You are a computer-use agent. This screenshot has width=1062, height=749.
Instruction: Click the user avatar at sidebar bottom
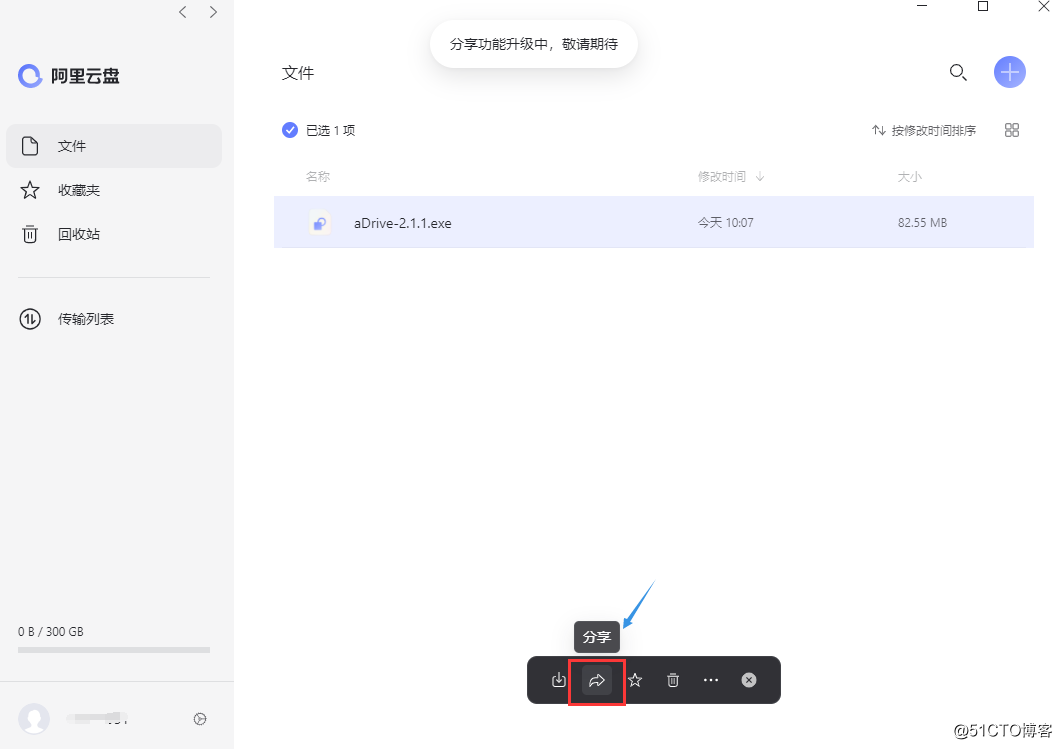34,719
